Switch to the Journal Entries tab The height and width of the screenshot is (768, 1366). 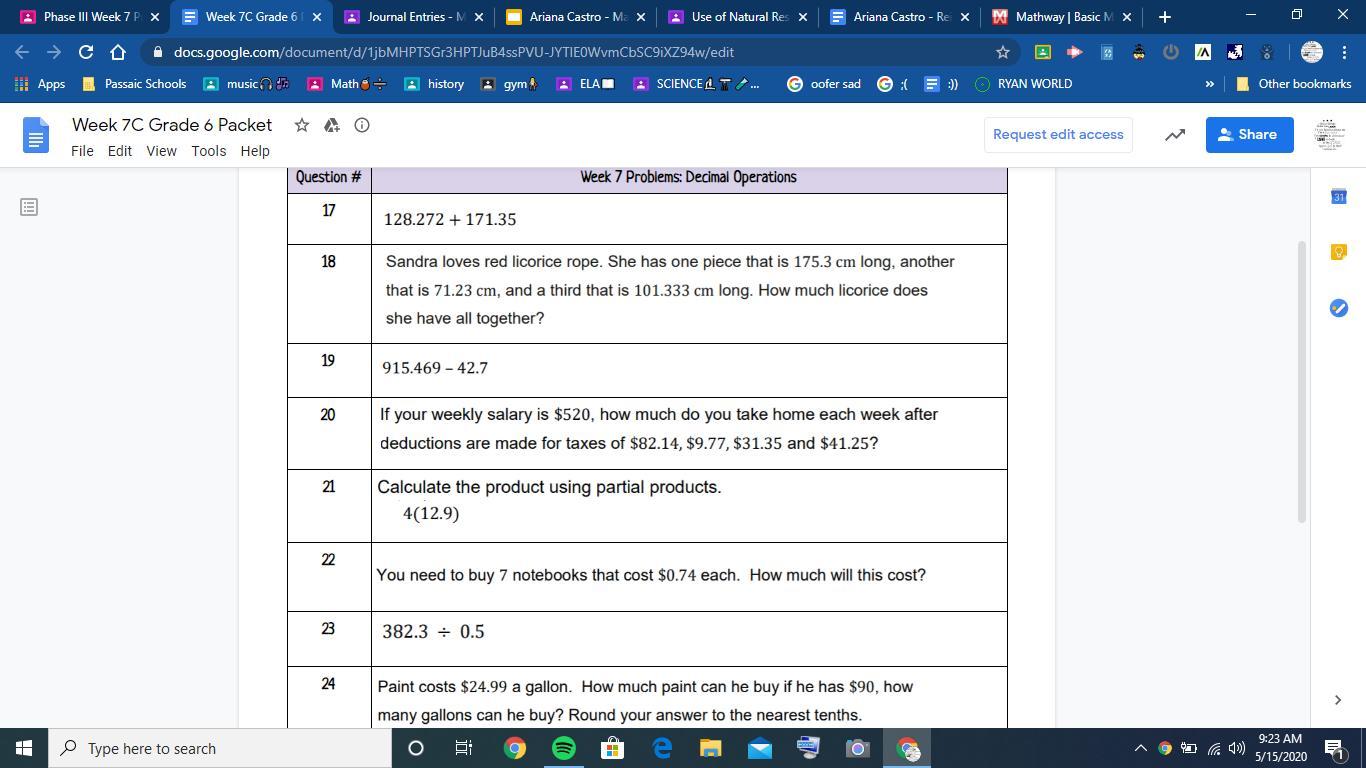pos(413,17)
